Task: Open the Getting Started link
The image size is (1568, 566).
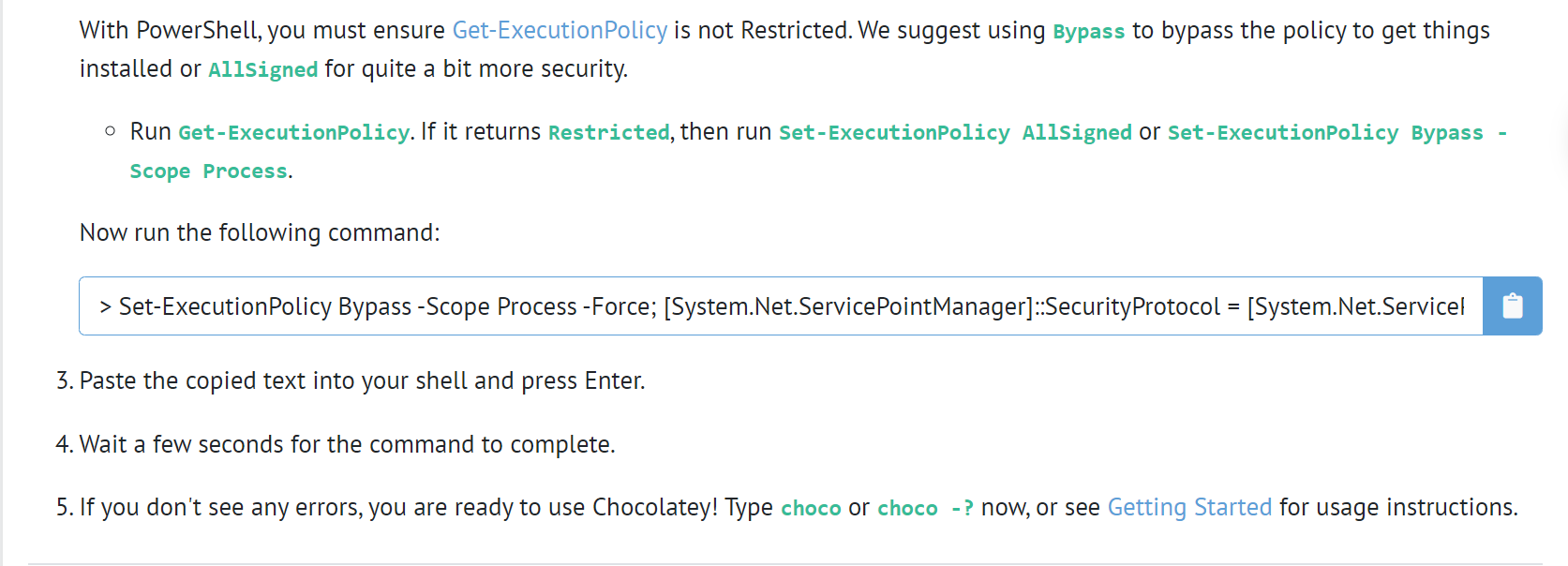Action: (x=1189, y=507)
